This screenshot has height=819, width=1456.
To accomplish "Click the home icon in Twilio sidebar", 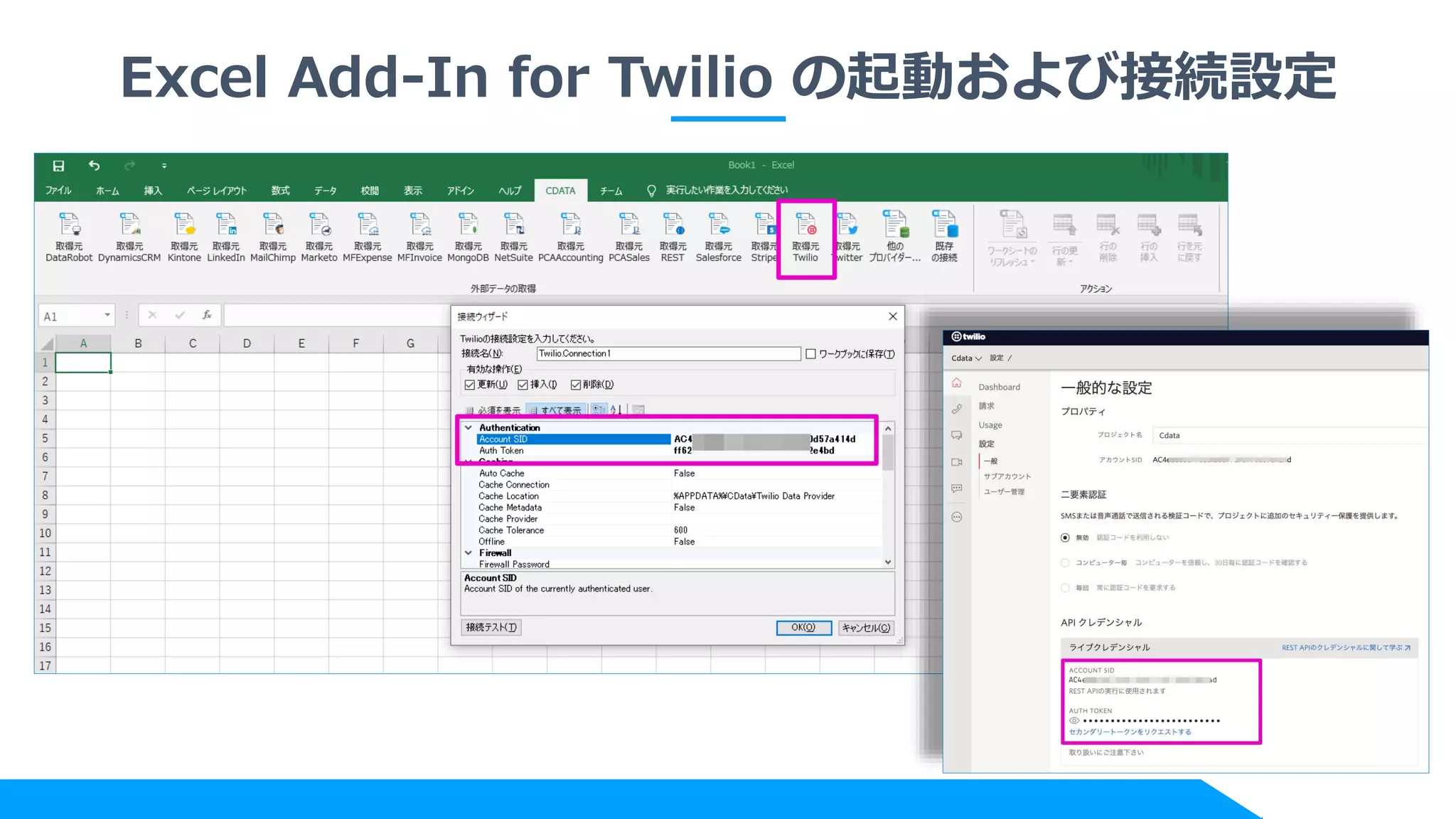I will [x=957, y=383].
